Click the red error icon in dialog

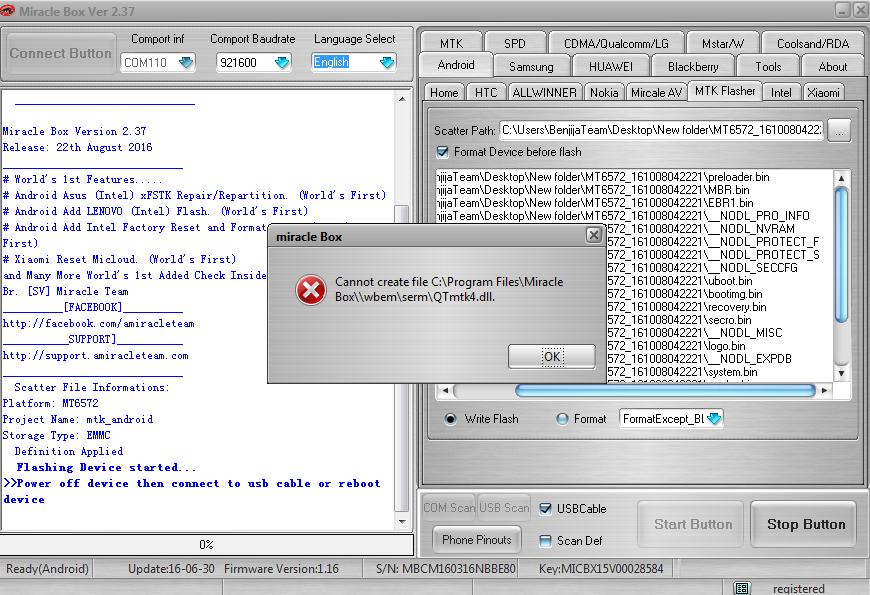coord(311,290)
